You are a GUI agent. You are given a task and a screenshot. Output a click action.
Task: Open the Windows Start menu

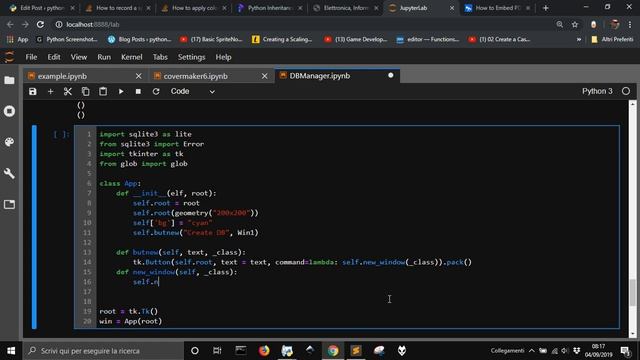(11, 351)
